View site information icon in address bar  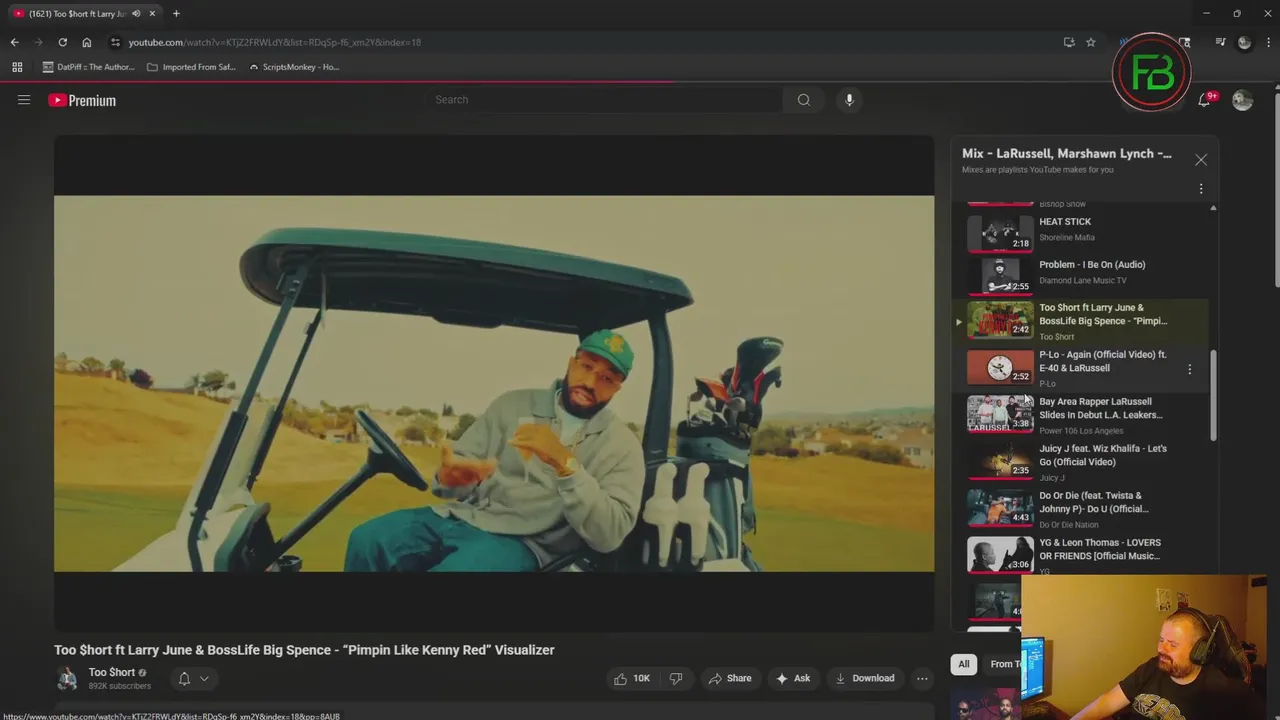pyautogui.click(x=115, y=42)
